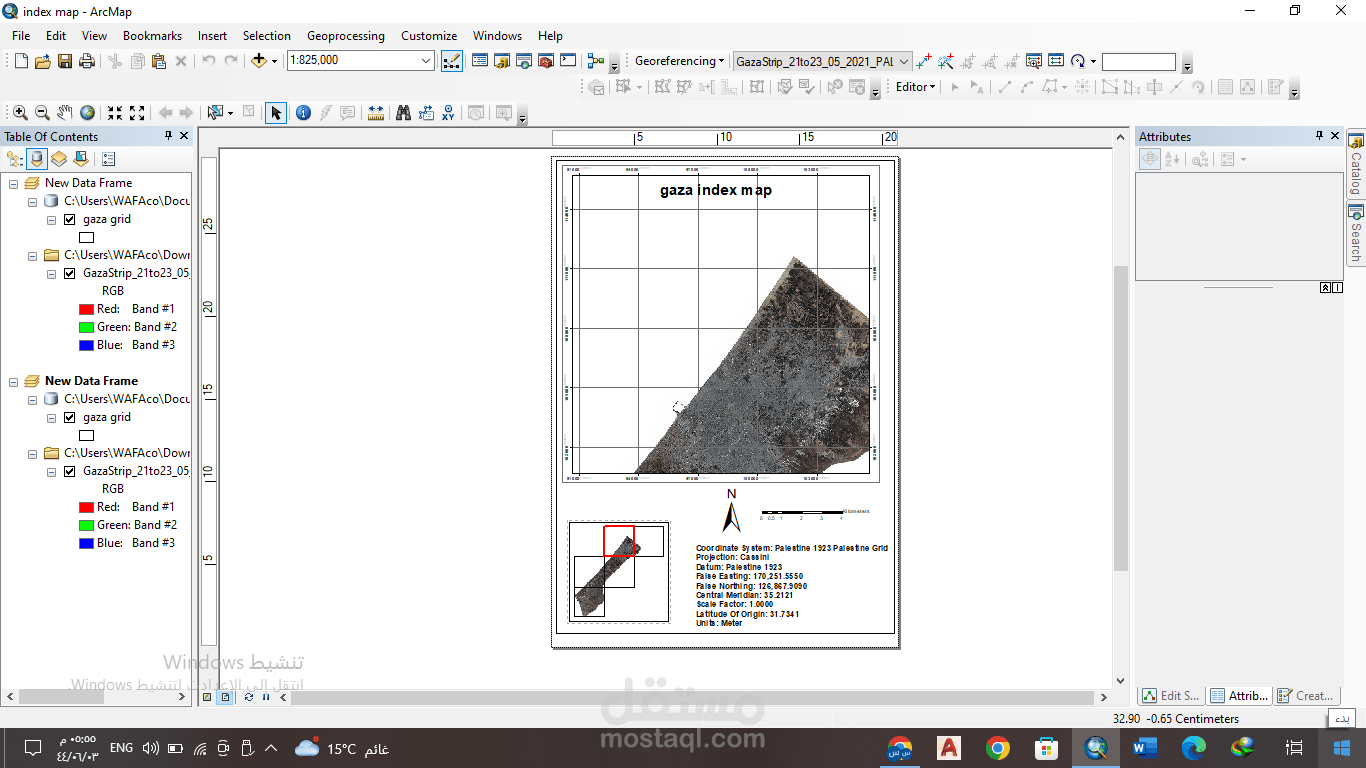
Task: Switch TOC to List By Visibility
Action: coord(59,159)
